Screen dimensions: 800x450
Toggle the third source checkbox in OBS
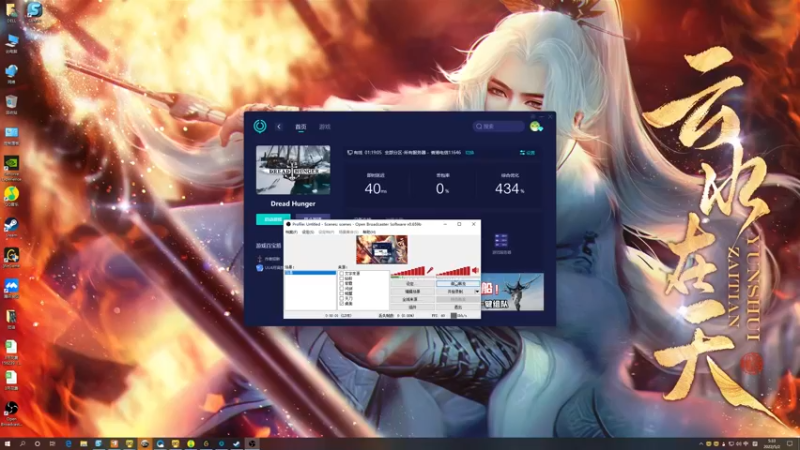tap(341, 283)
